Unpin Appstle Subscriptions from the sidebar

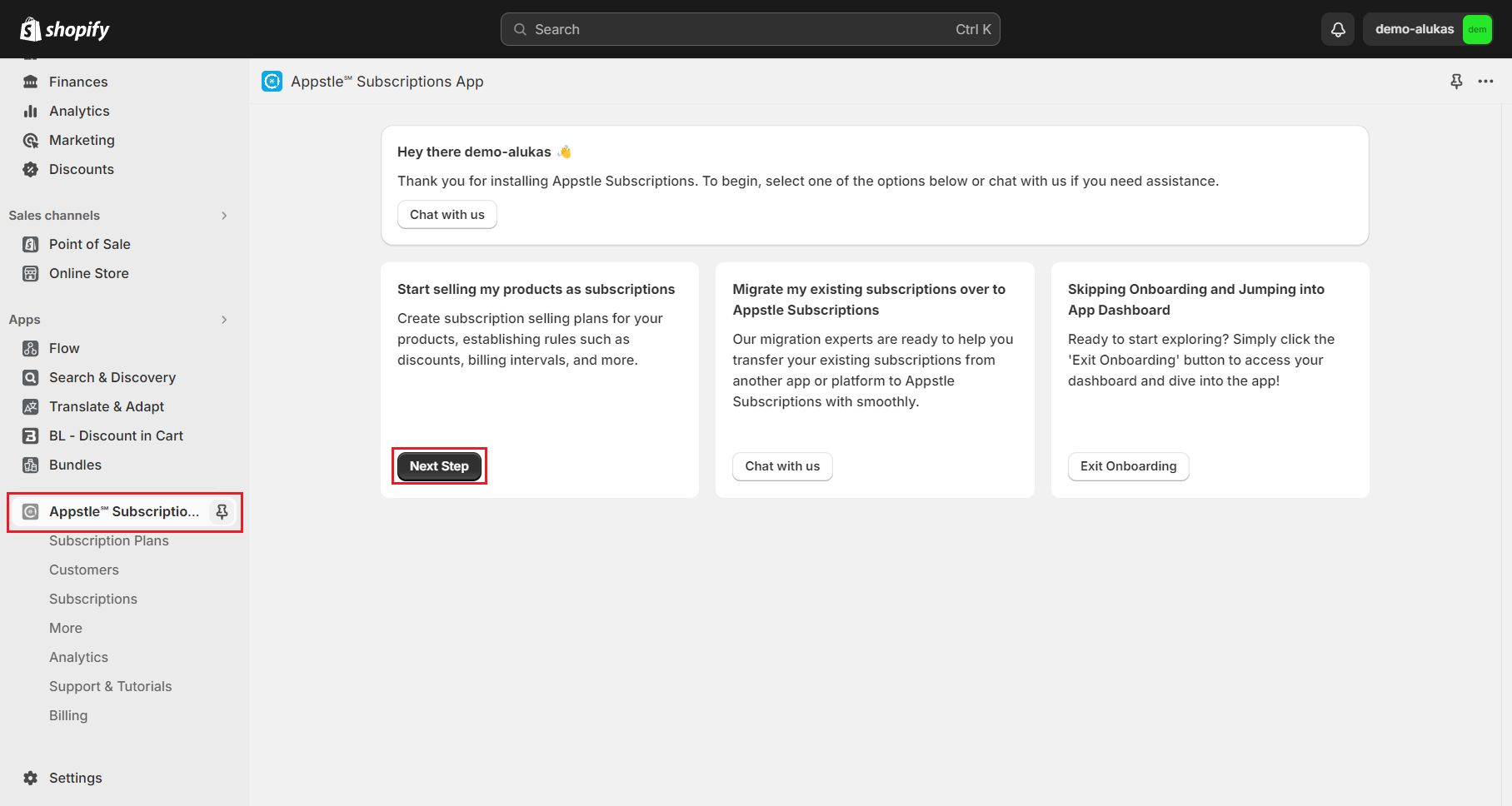222,511
